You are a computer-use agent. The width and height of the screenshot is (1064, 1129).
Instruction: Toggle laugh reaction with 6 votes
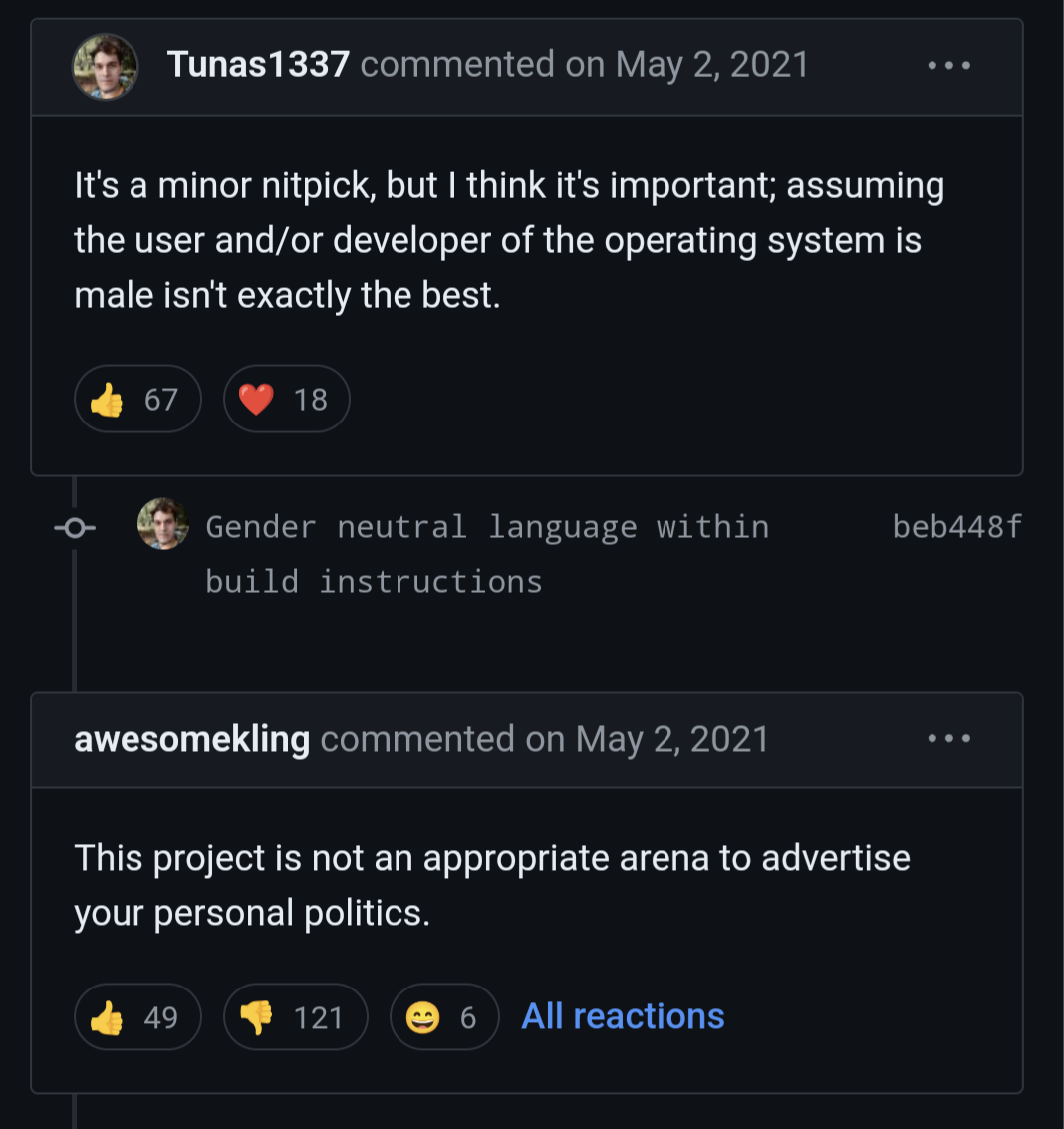point(443,1017)
